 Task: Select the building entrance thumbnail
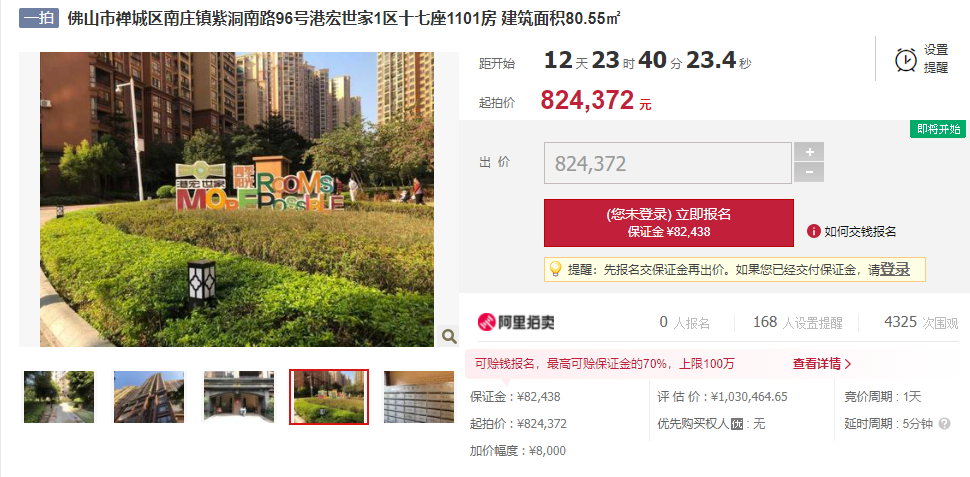[x=239, y=397]
